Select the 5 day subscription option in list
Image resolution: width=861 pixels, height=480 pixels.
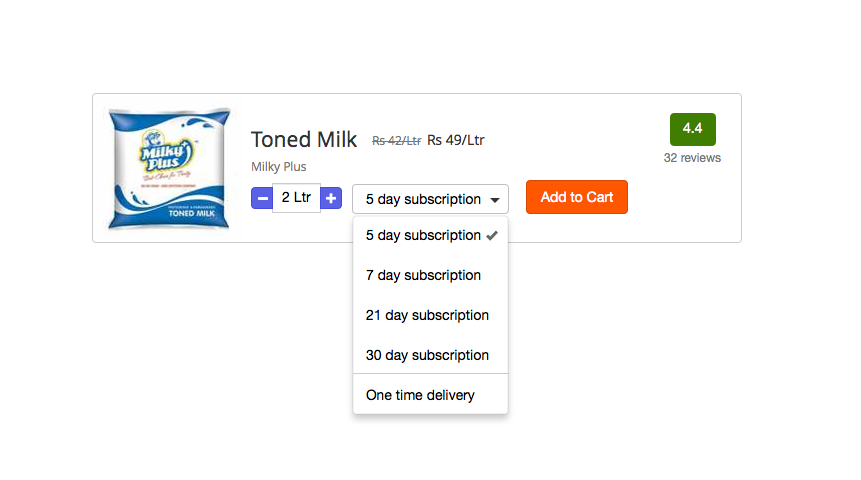(x=423, y=236)
